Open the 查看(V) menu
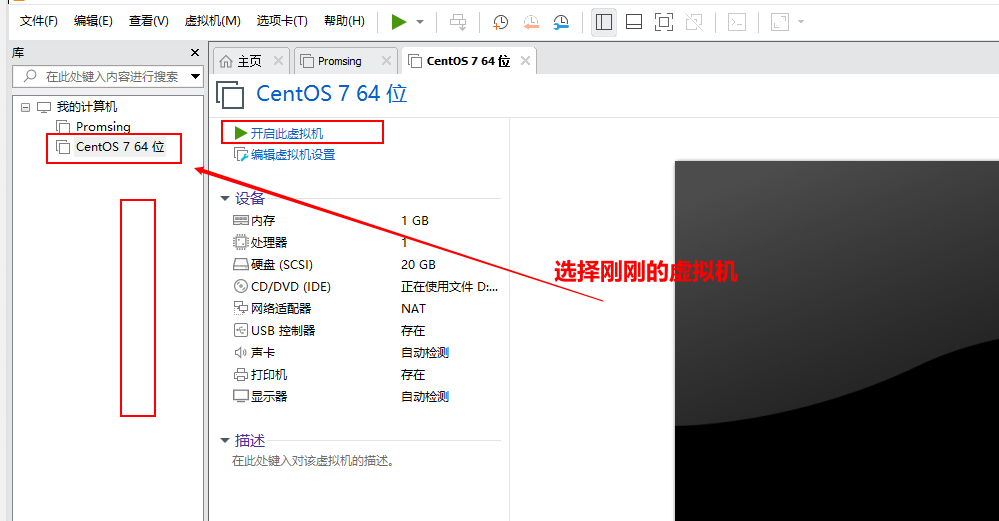 click(148, 21)
